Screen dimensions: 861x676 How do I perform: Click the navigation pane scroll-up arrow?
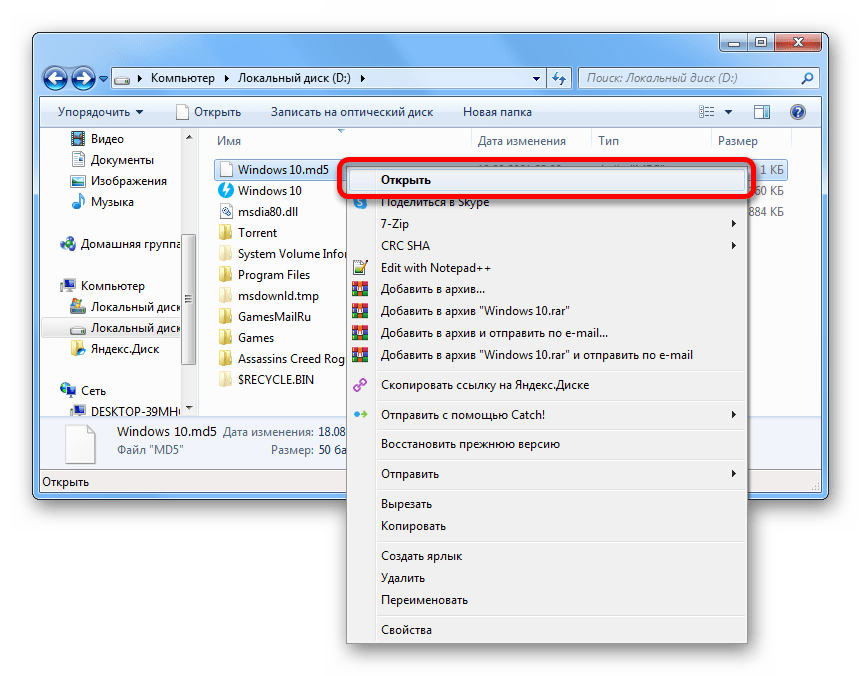coord(189,137)
